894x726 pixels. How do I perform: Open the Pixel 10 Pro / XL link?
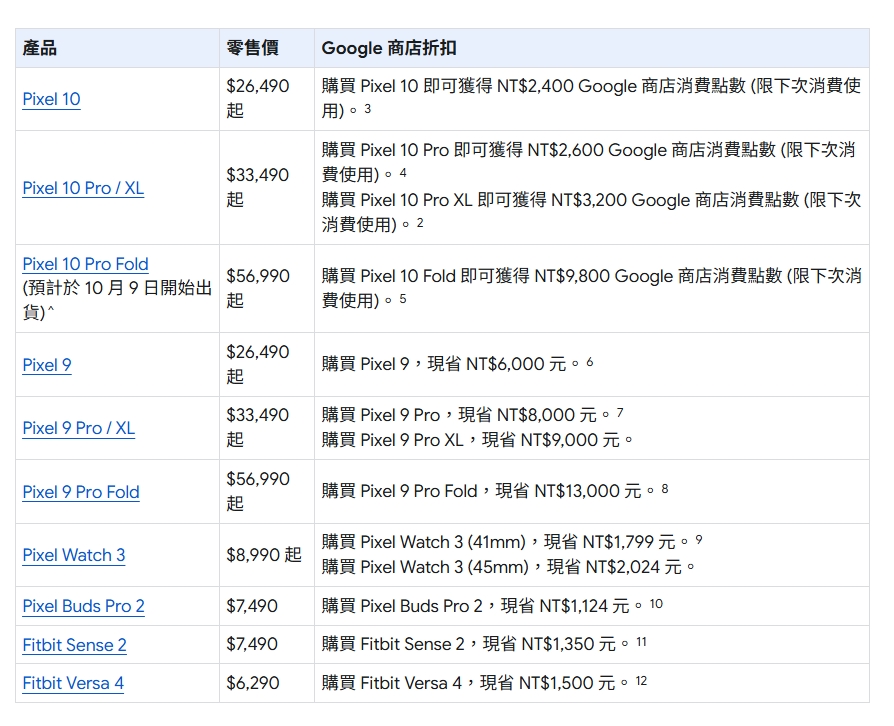point(83,188)
